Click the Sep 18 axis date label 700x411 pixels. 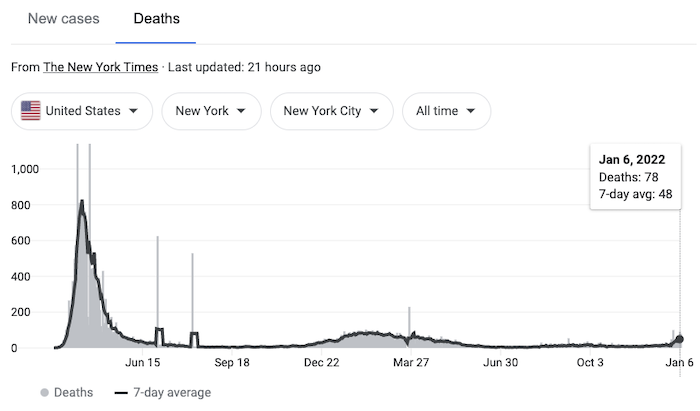click(232, 363)
